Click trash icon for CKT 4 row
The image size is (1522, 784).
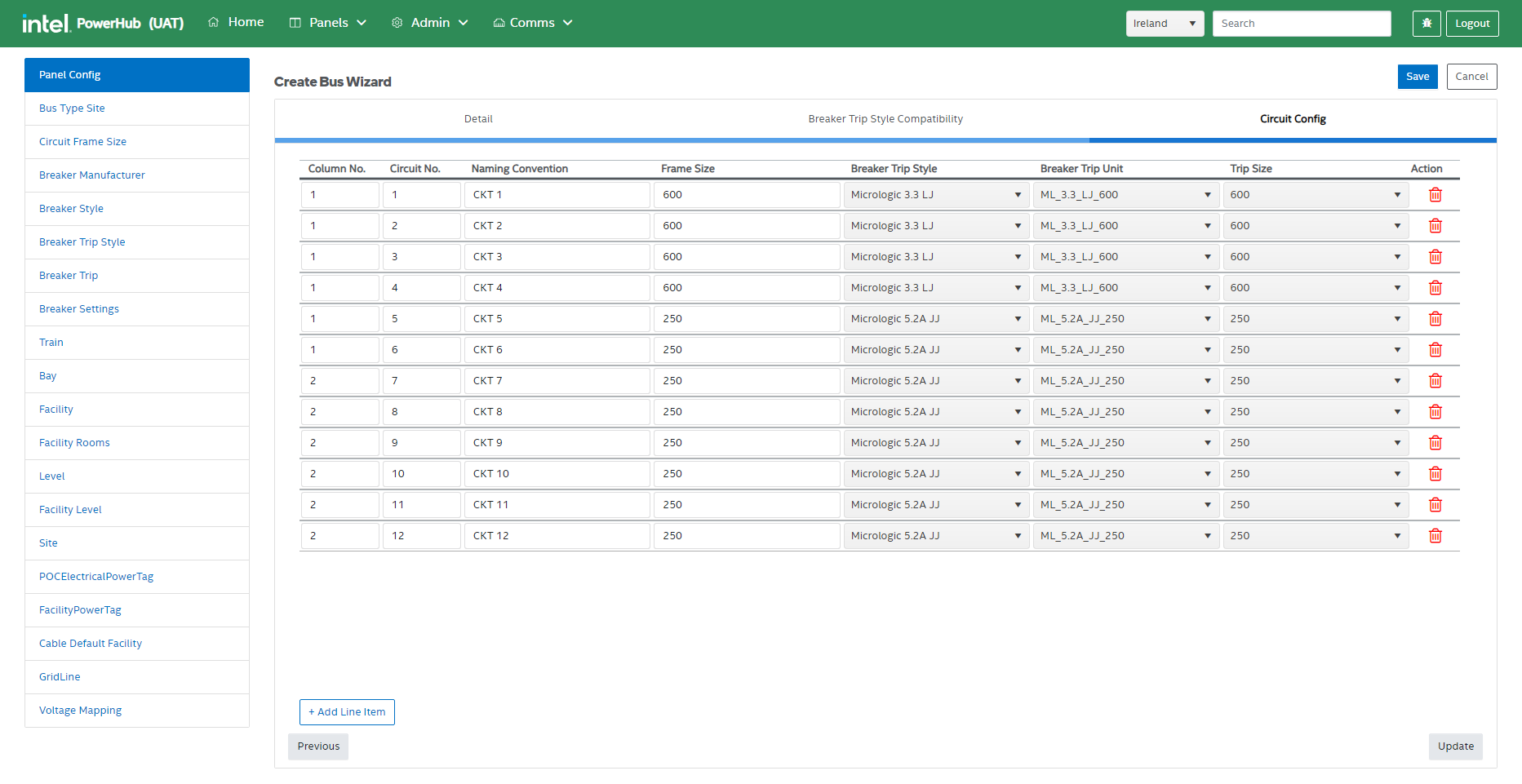point(1435,288)
